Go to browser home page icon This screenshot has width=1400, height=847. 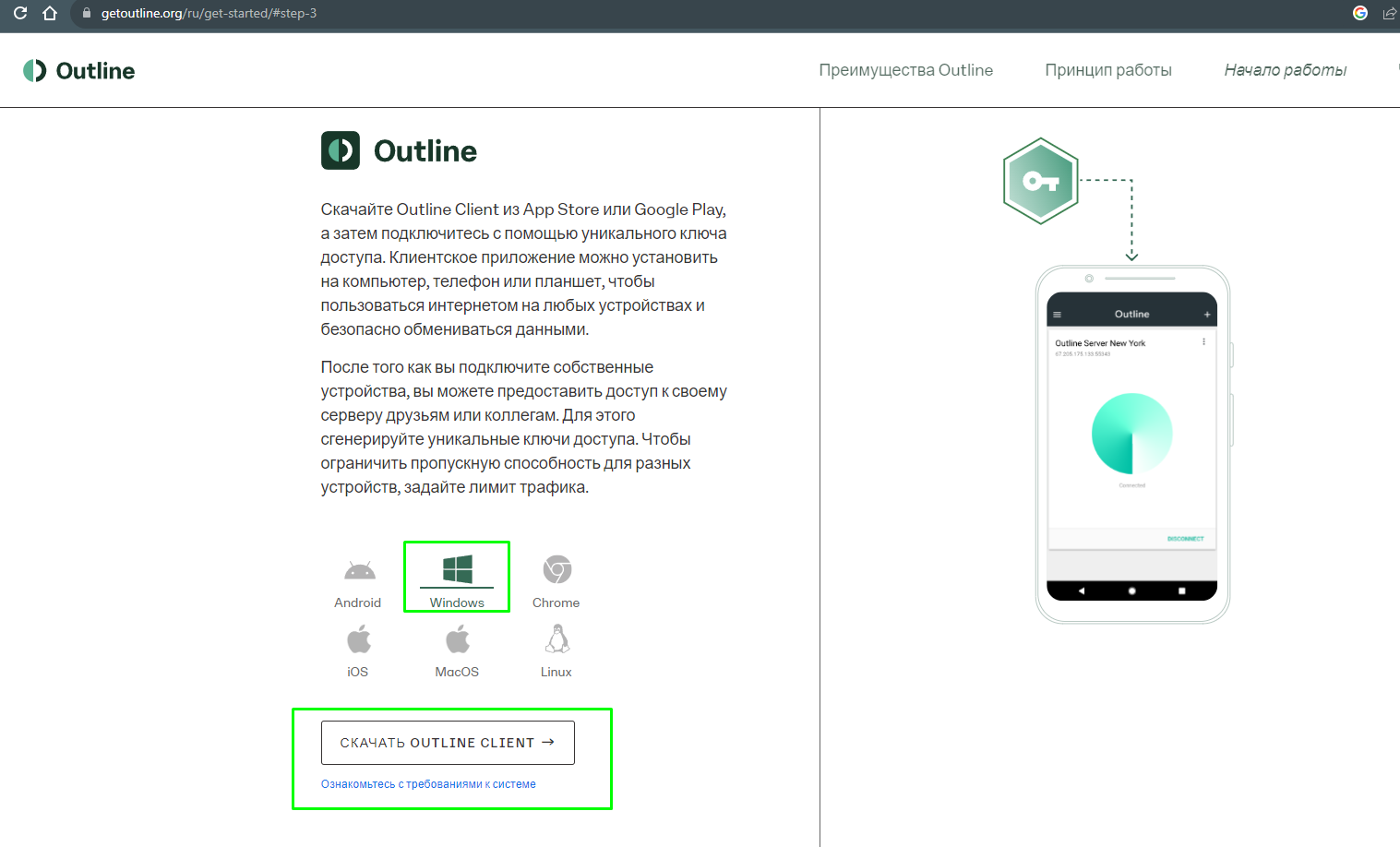(50, 13)
